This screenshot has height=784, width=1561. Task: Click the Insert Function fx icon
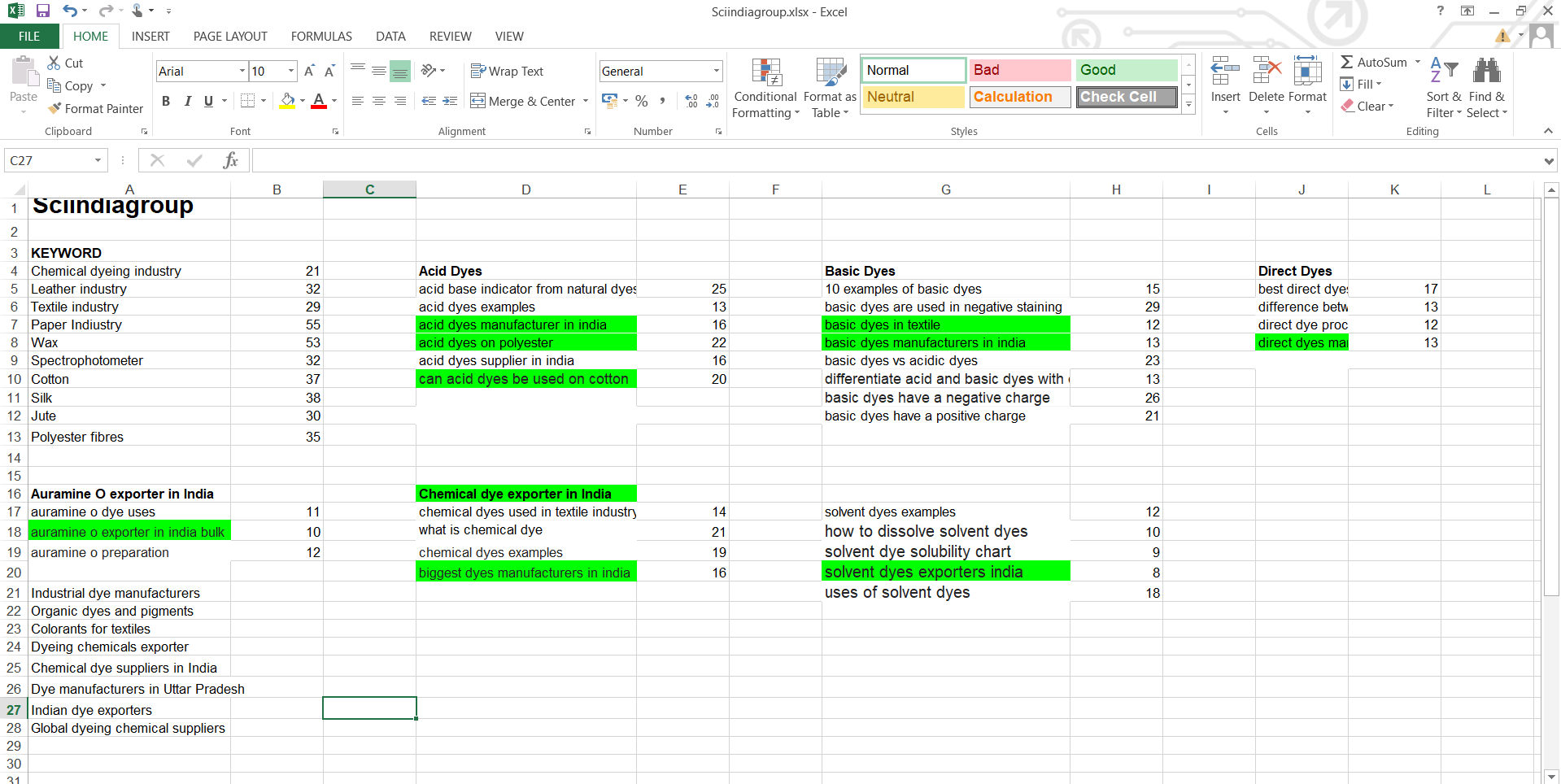(230, 160)
